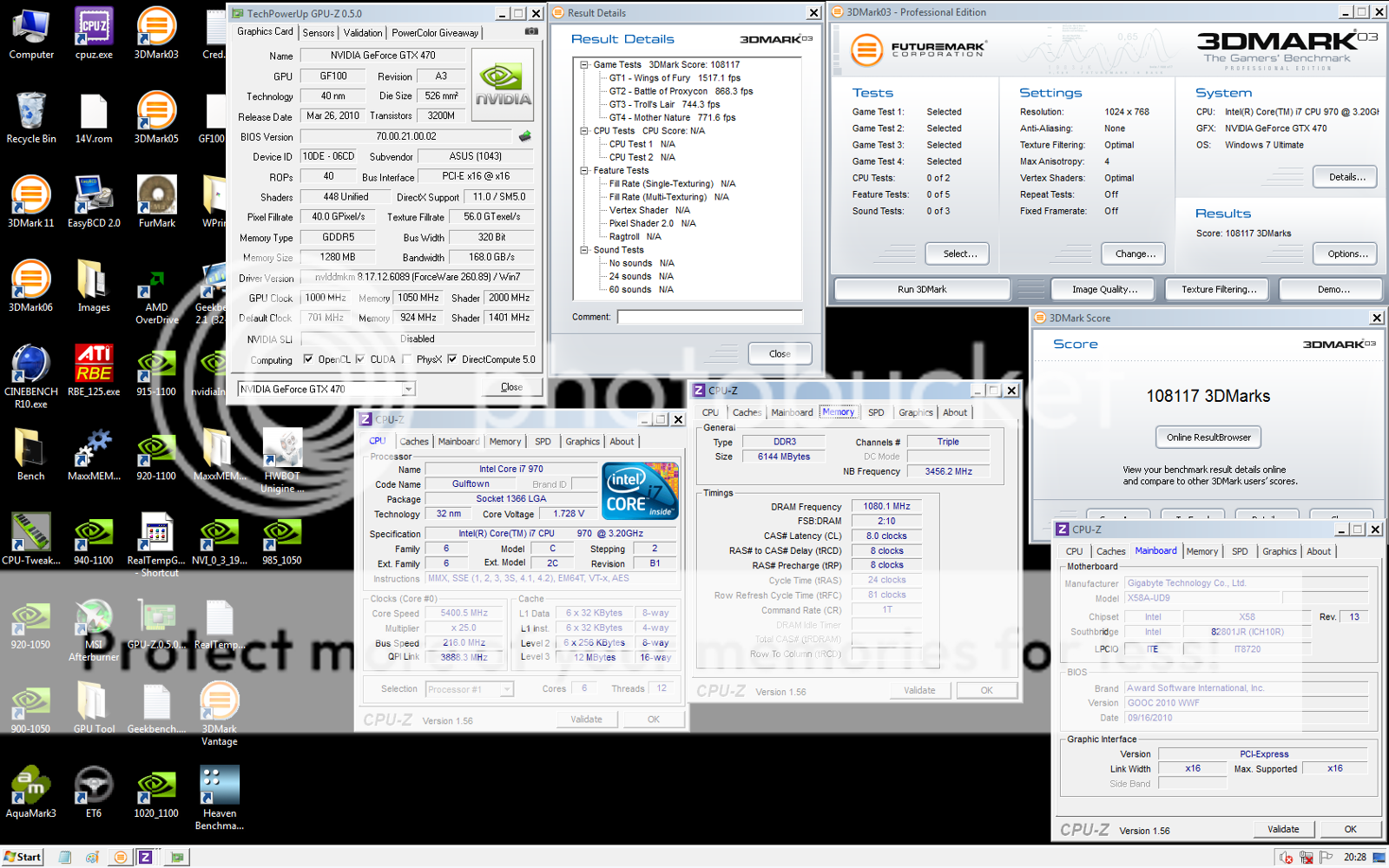Launch the 3DMark 11 desktop shortcut

point(31,202)
